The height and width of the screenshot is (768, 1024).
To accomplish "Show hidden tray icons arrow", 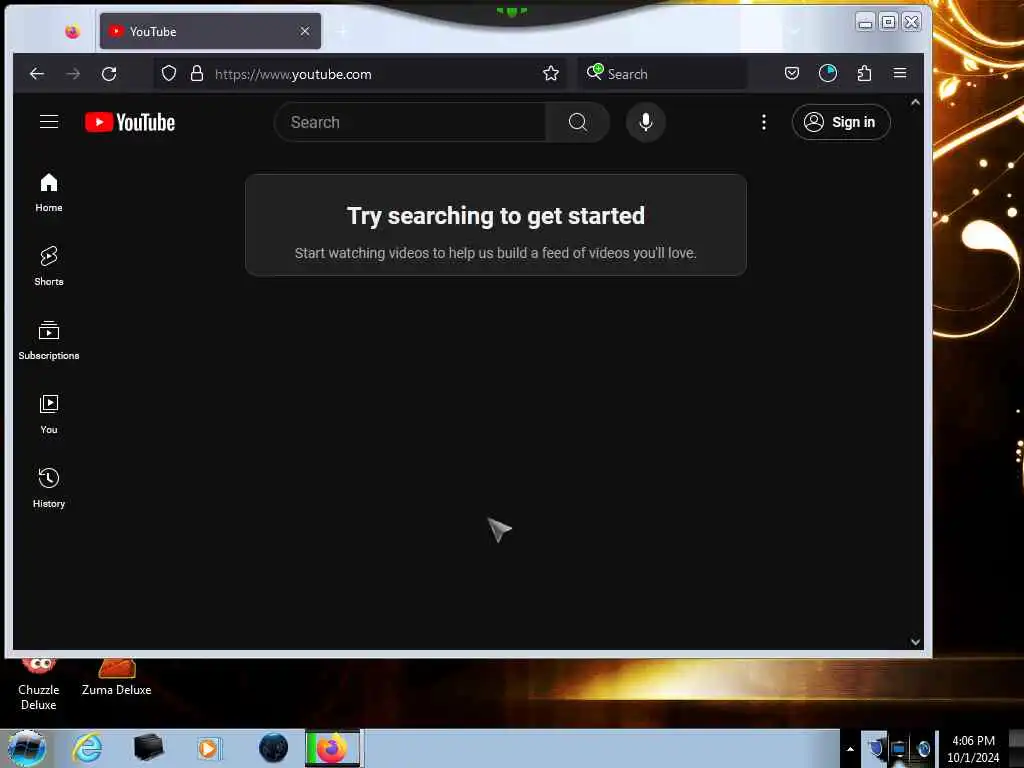I will [x=850, y=749].
